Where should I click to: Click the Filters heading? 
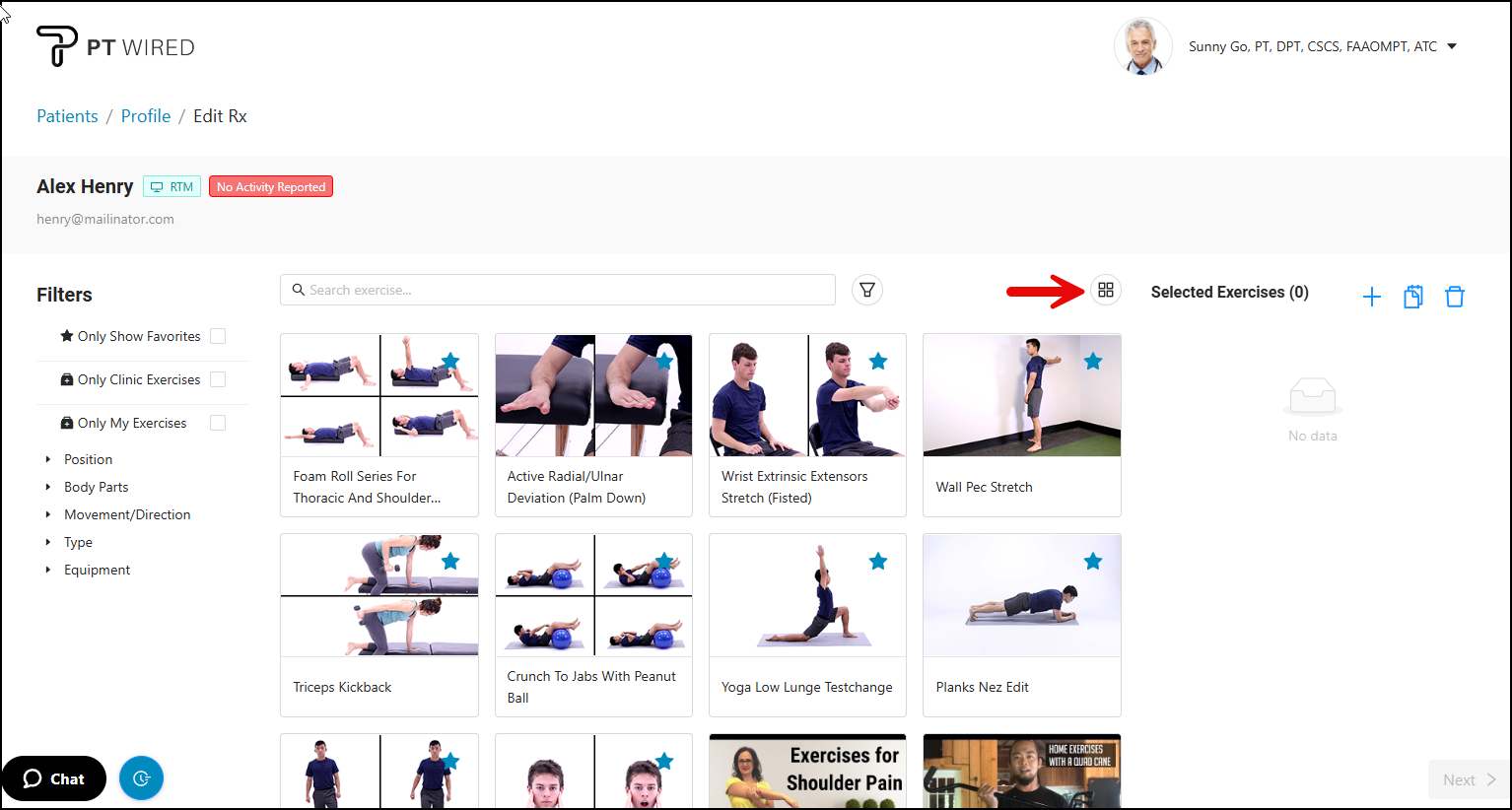(x=64, y=295)
